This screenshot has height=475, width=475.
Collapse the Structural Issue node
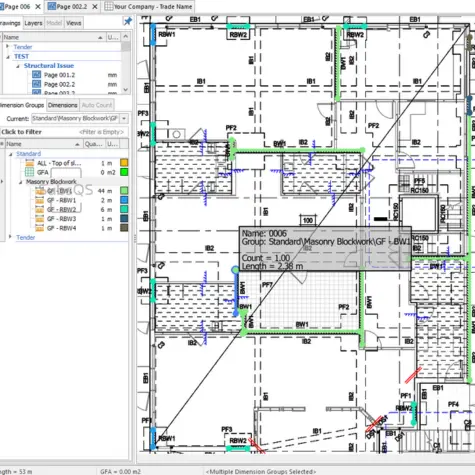pyautogui.click(x=18, y=66)
